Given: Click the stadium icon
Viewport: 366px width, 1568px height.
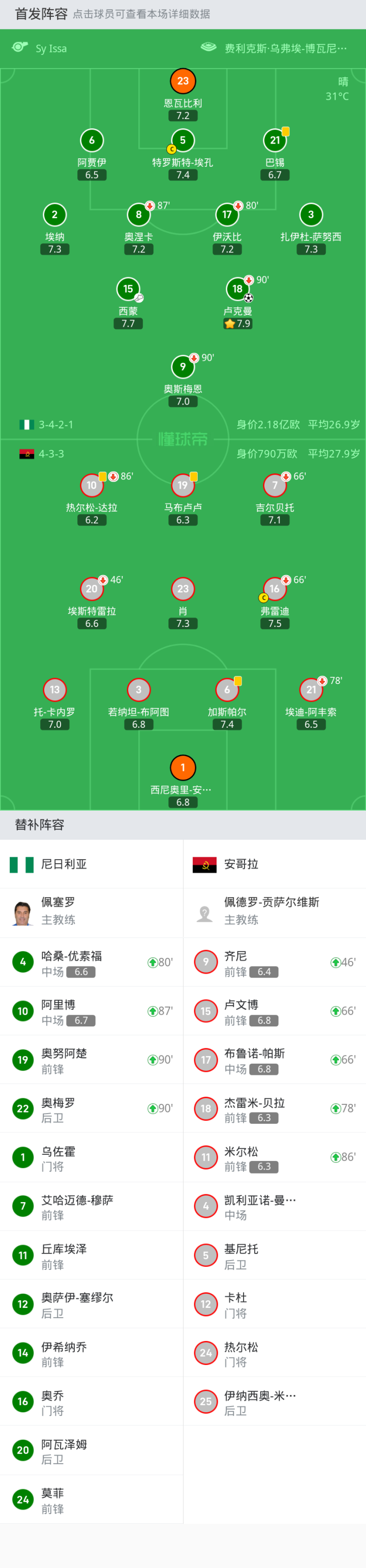Looking at the screenshot, I should click(208, 47).
